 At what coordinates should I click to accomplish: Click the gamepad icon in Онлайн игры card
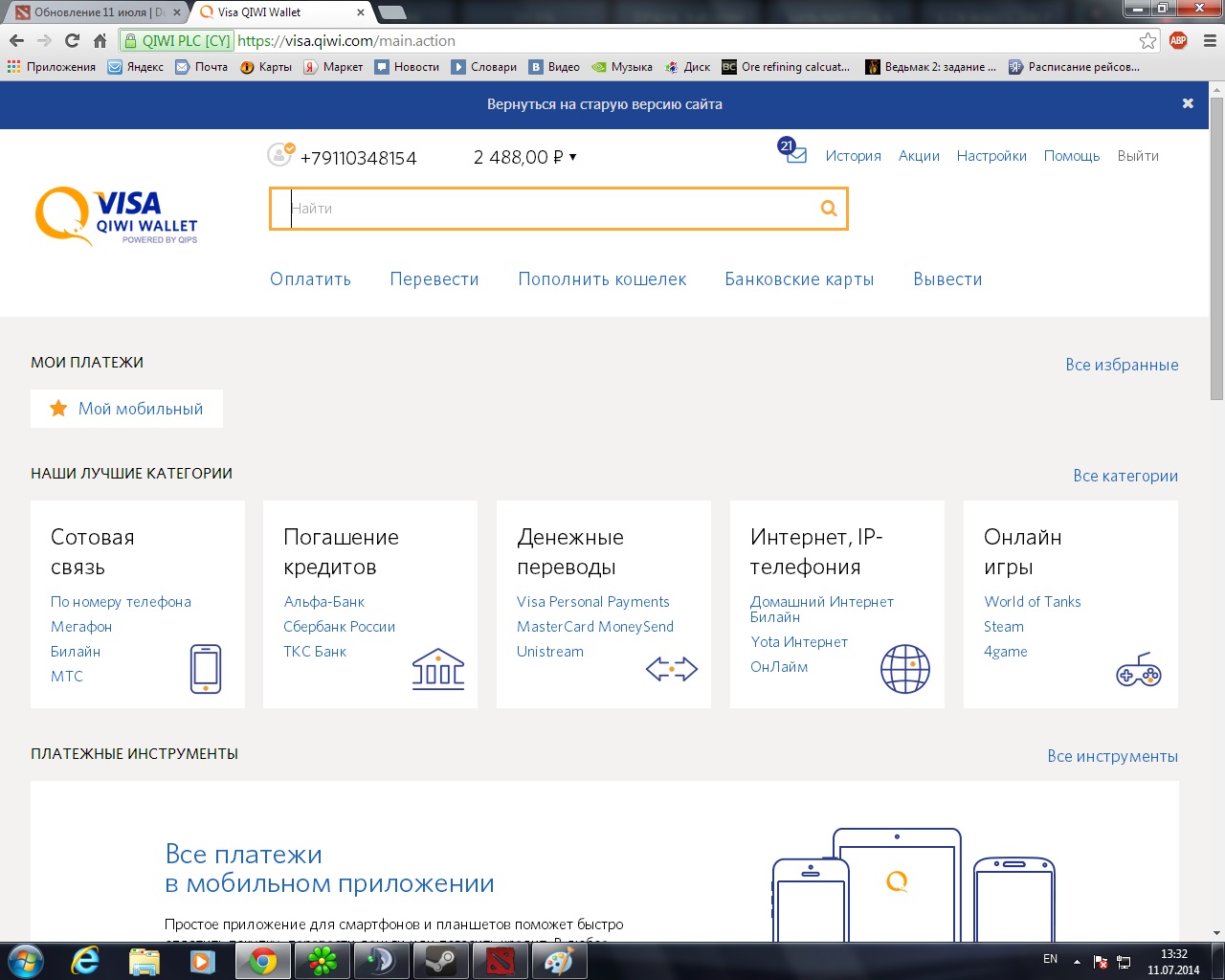1139,670
